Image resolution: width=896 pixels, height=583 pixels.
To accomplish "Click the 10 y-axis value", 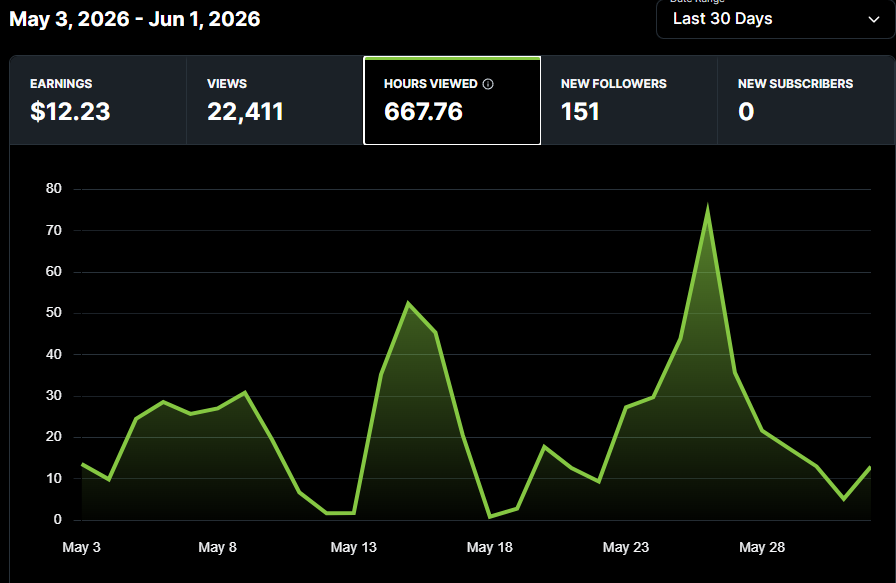I will pyautogui.click(x=54, y=478).
